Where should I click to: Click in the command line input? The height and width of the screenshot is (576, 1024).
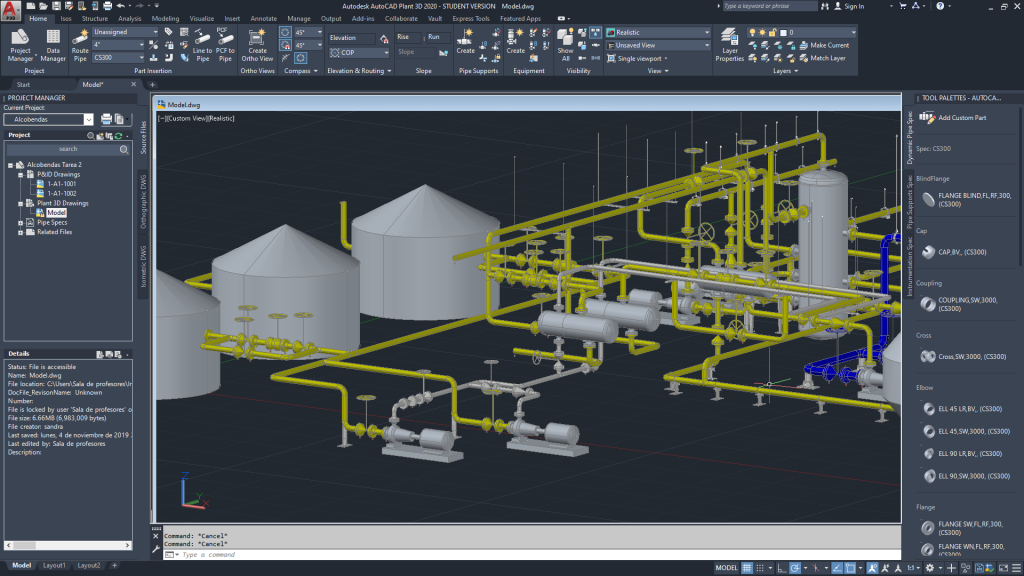[x=529, y=554]
